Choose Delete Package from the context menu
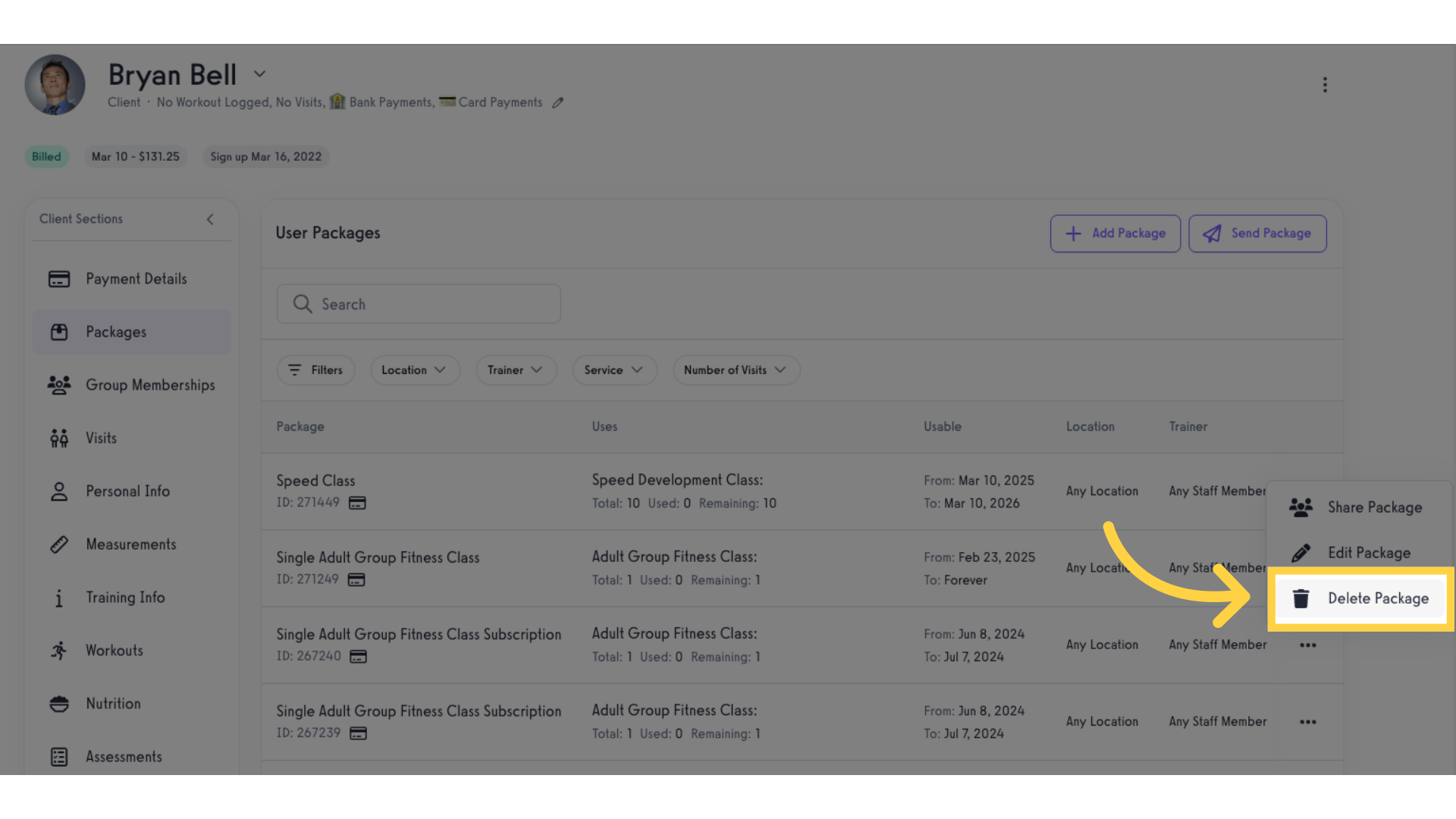 coord(1361,599)
